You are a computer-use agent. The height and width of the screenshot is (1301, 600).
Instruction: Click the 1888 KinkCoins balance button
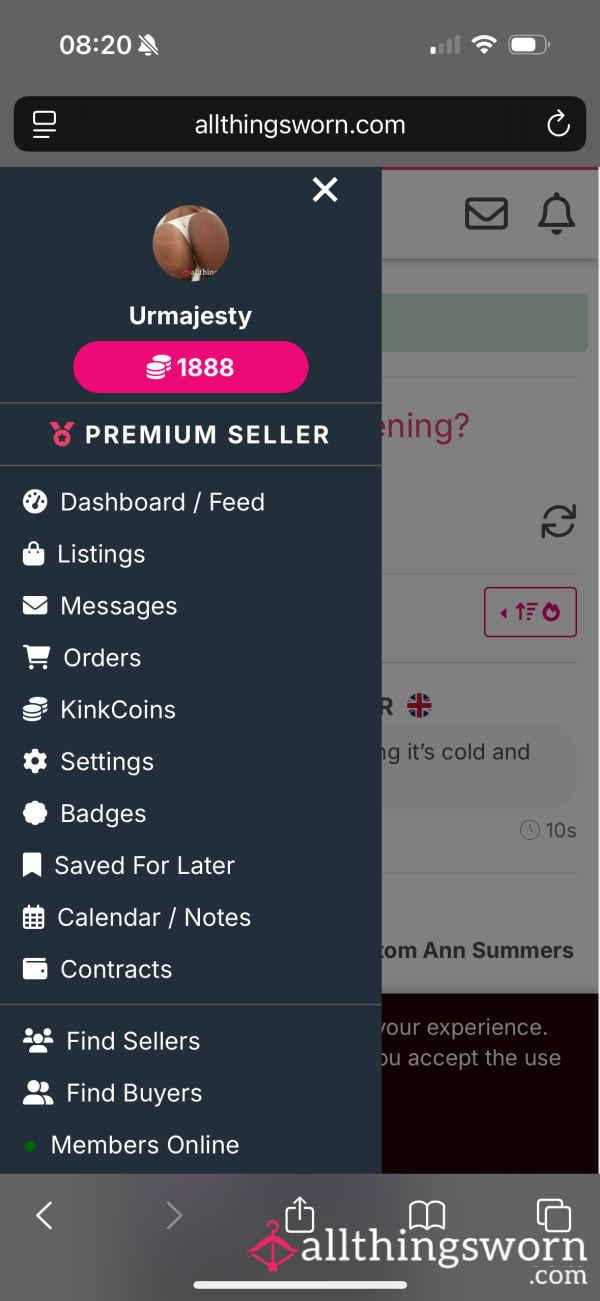(x=190, y=367)
